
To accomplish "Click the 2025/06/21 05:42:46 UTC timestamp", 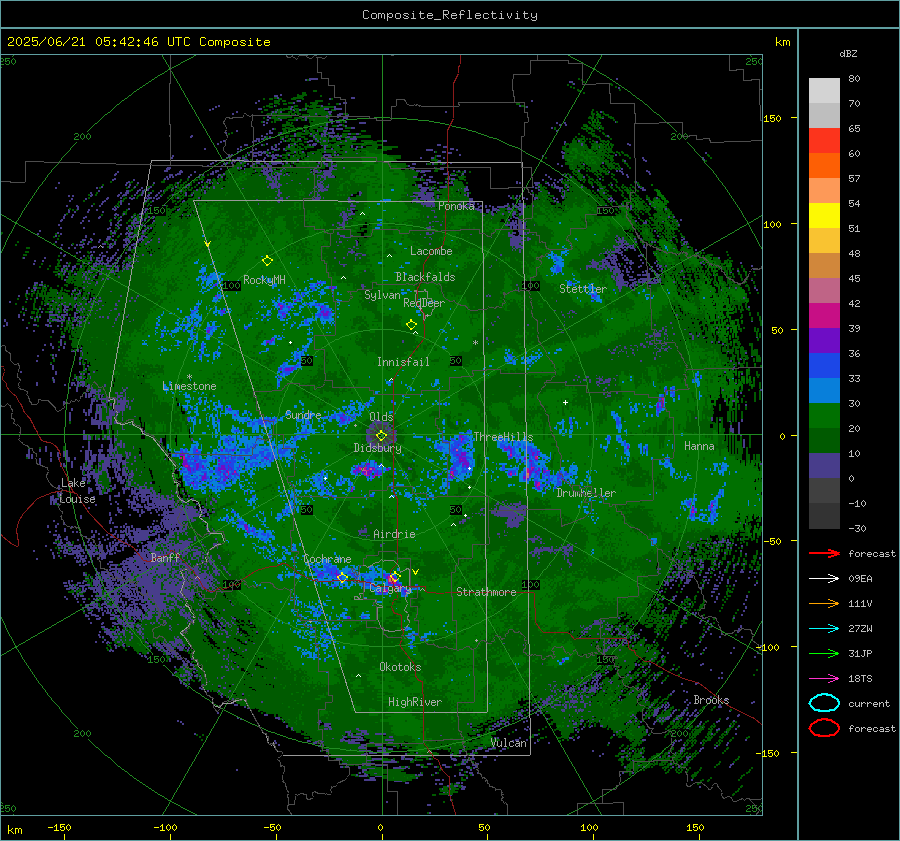I will pyautogui.click(x=138, y=42).
